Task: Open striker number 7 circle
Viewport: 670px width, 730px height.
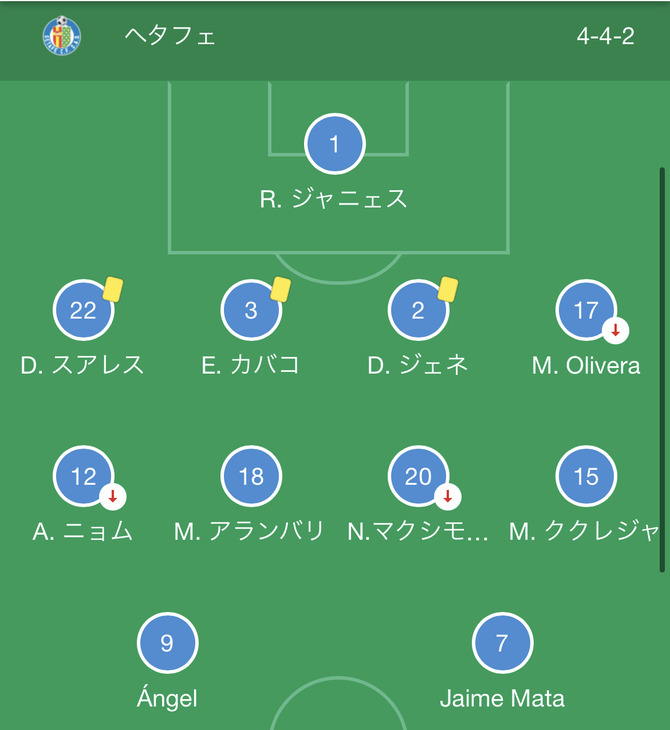Action: [x=502, y=643]
